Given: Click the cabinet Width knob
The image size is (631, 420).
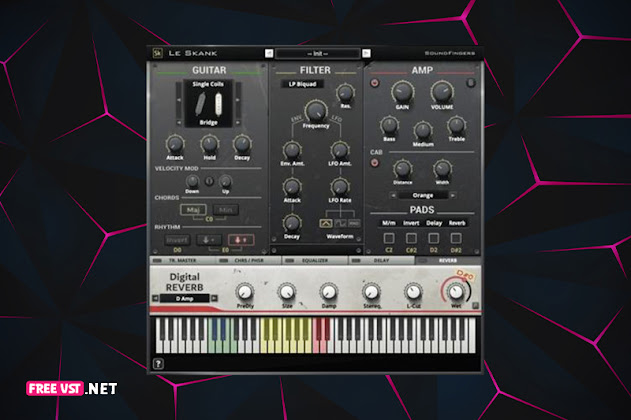Looking at the screenshot, I should [x=442, y=169].
